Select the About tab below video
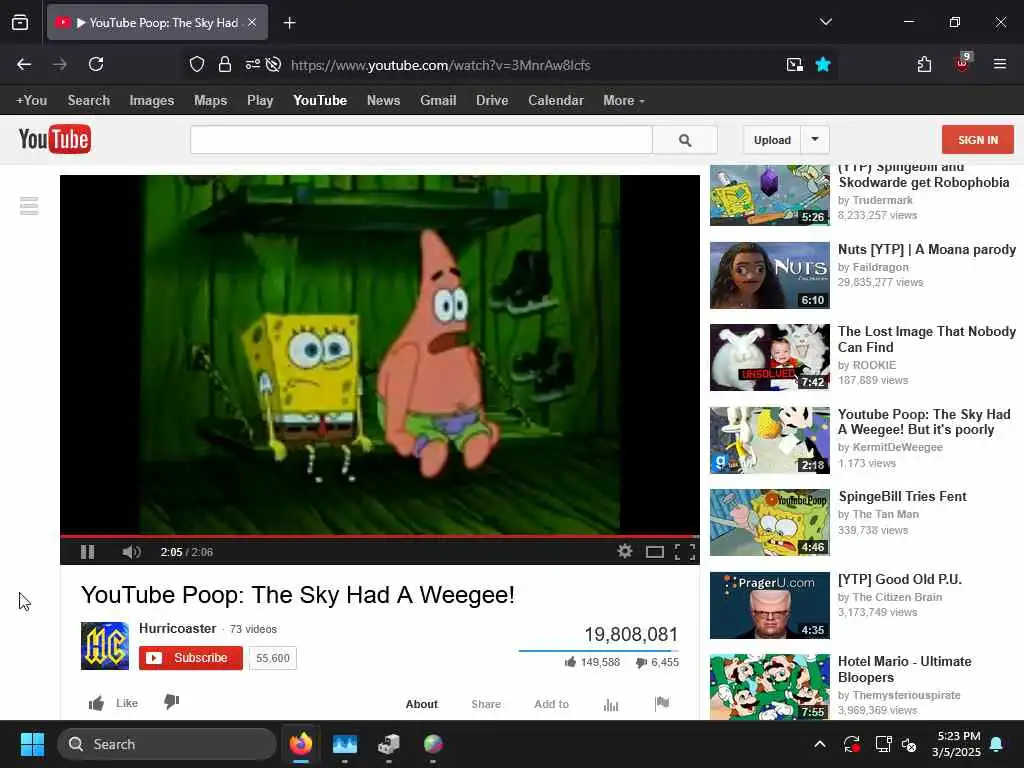1024x768 pixels. (421, 704)
